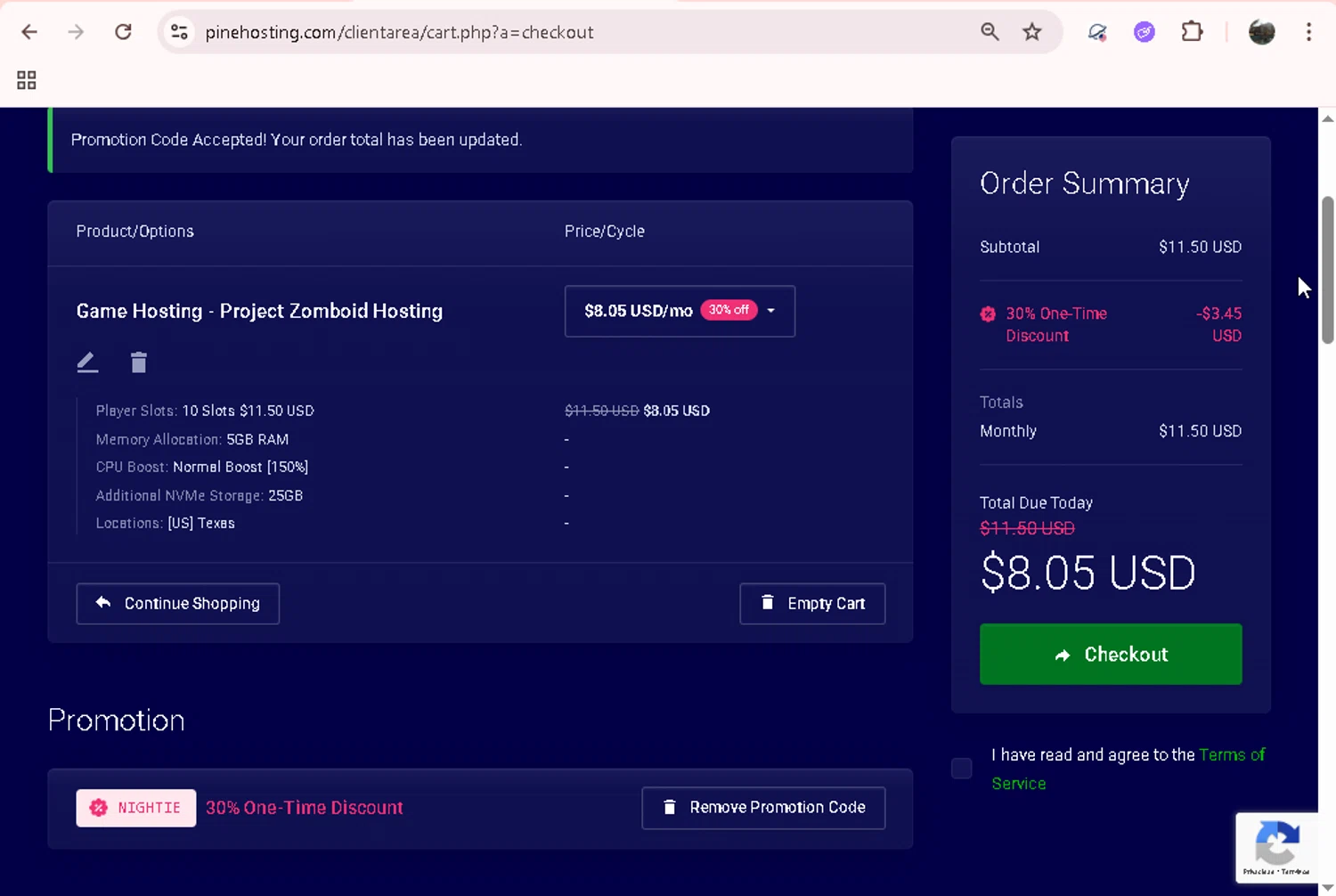Click the Price/Cycle column header
Screen dimensions: 1336x896
[605, 232]
